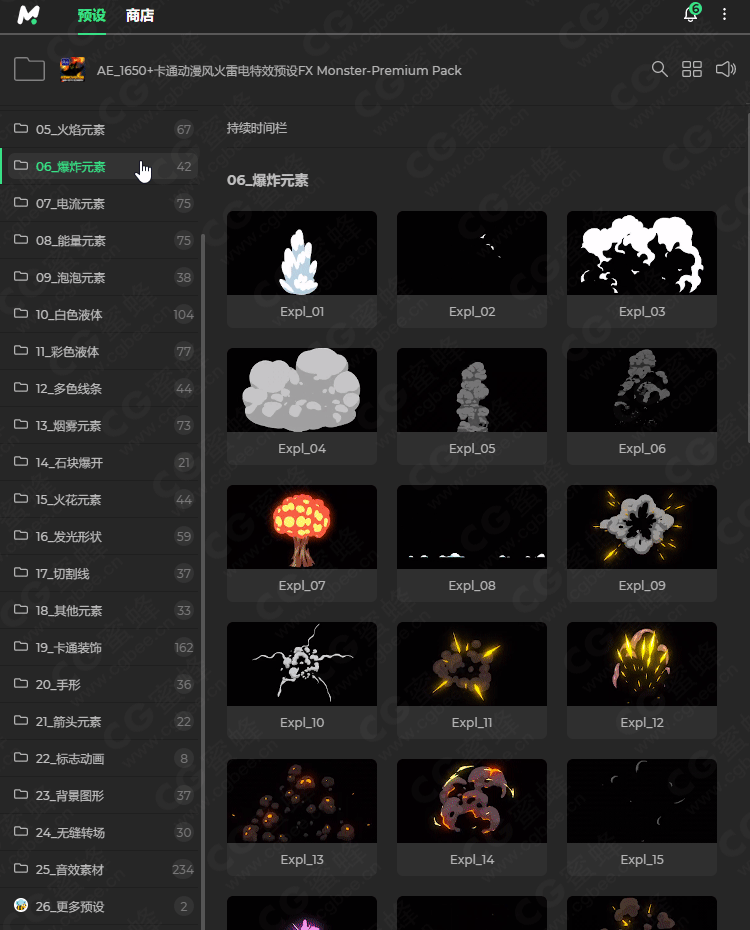Click the sidebar vertical scrollbar

point(203,581)
